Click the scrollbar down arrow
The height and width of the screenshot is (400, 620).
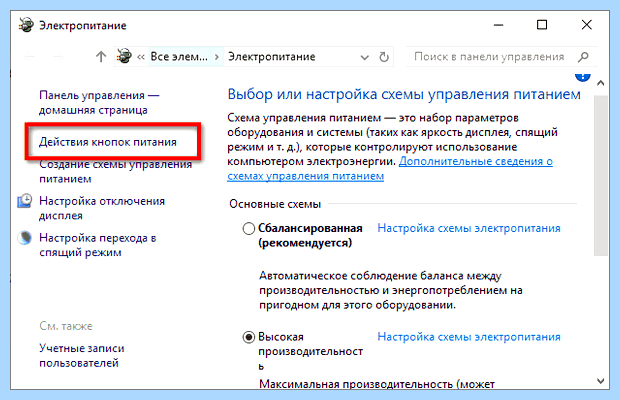(601, 381)
